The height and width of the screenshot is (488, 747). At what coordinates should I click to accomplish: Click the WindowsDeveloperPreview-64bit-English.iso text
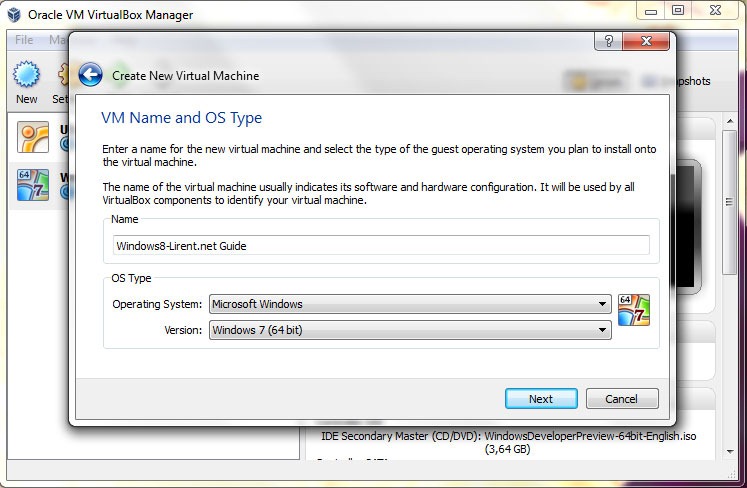coord(590,436)
